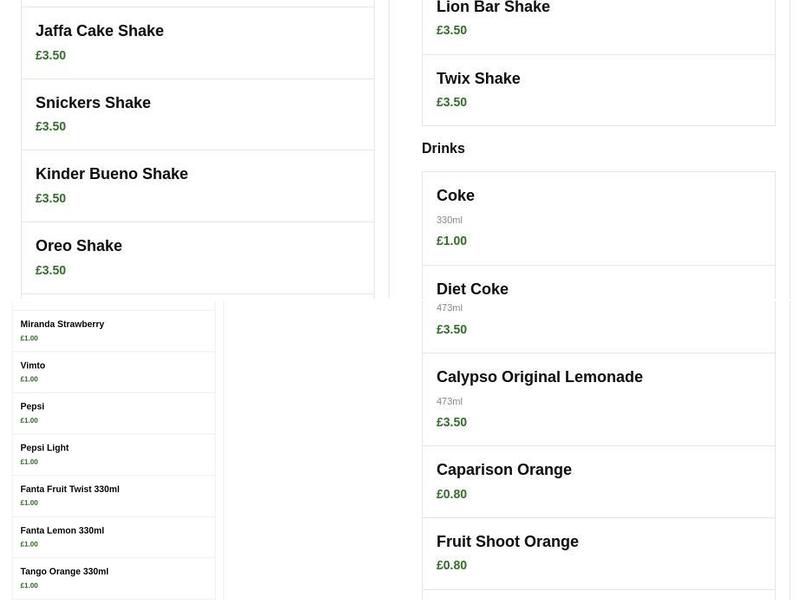Choose the Pepsi Light item

(113, 454)
